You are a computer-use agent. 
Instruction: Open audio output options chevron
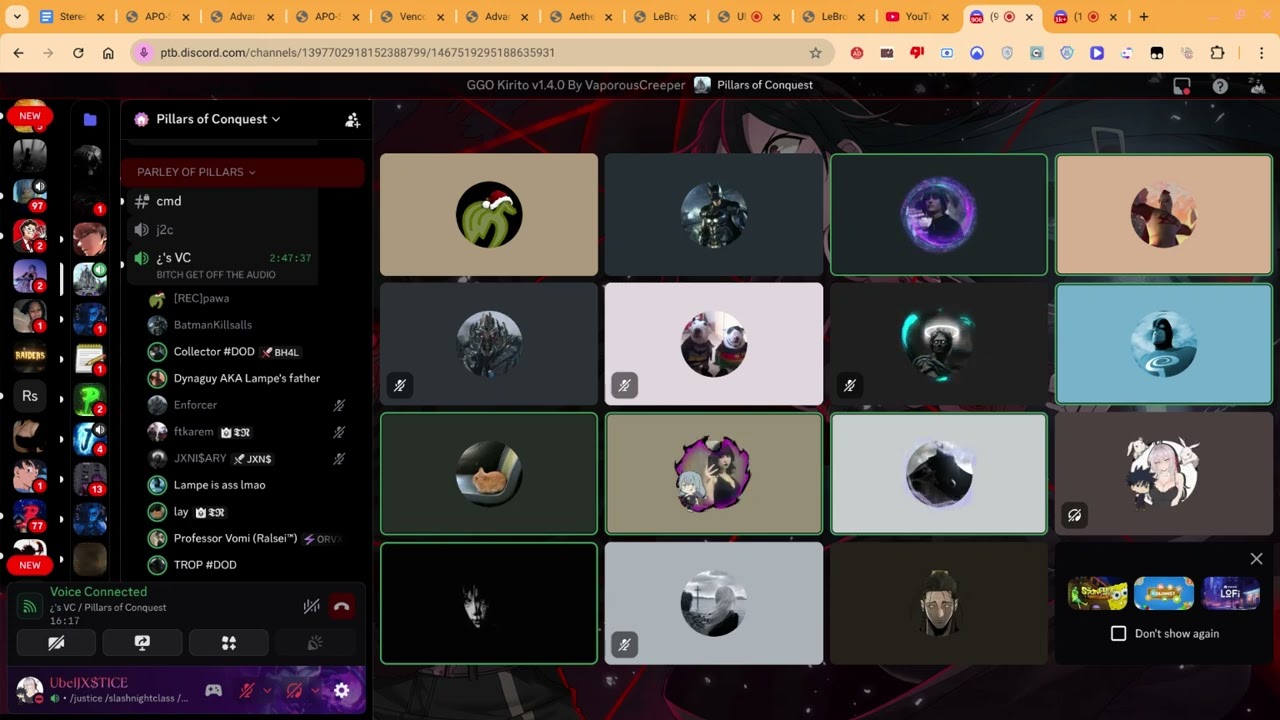[x=315, y=690]
